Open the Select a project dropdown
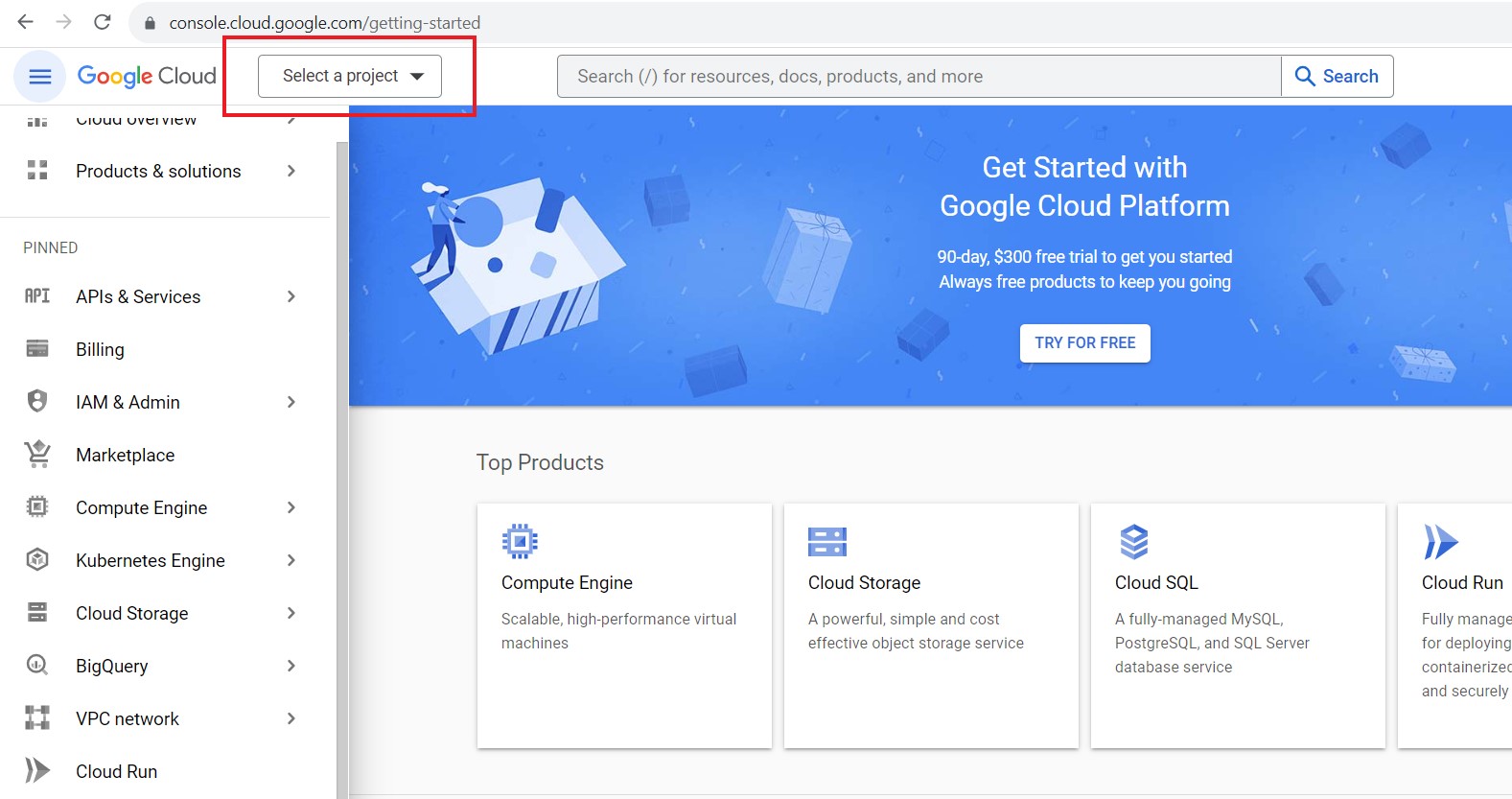This screenshot has height=799, width=1512. [350, 77]
